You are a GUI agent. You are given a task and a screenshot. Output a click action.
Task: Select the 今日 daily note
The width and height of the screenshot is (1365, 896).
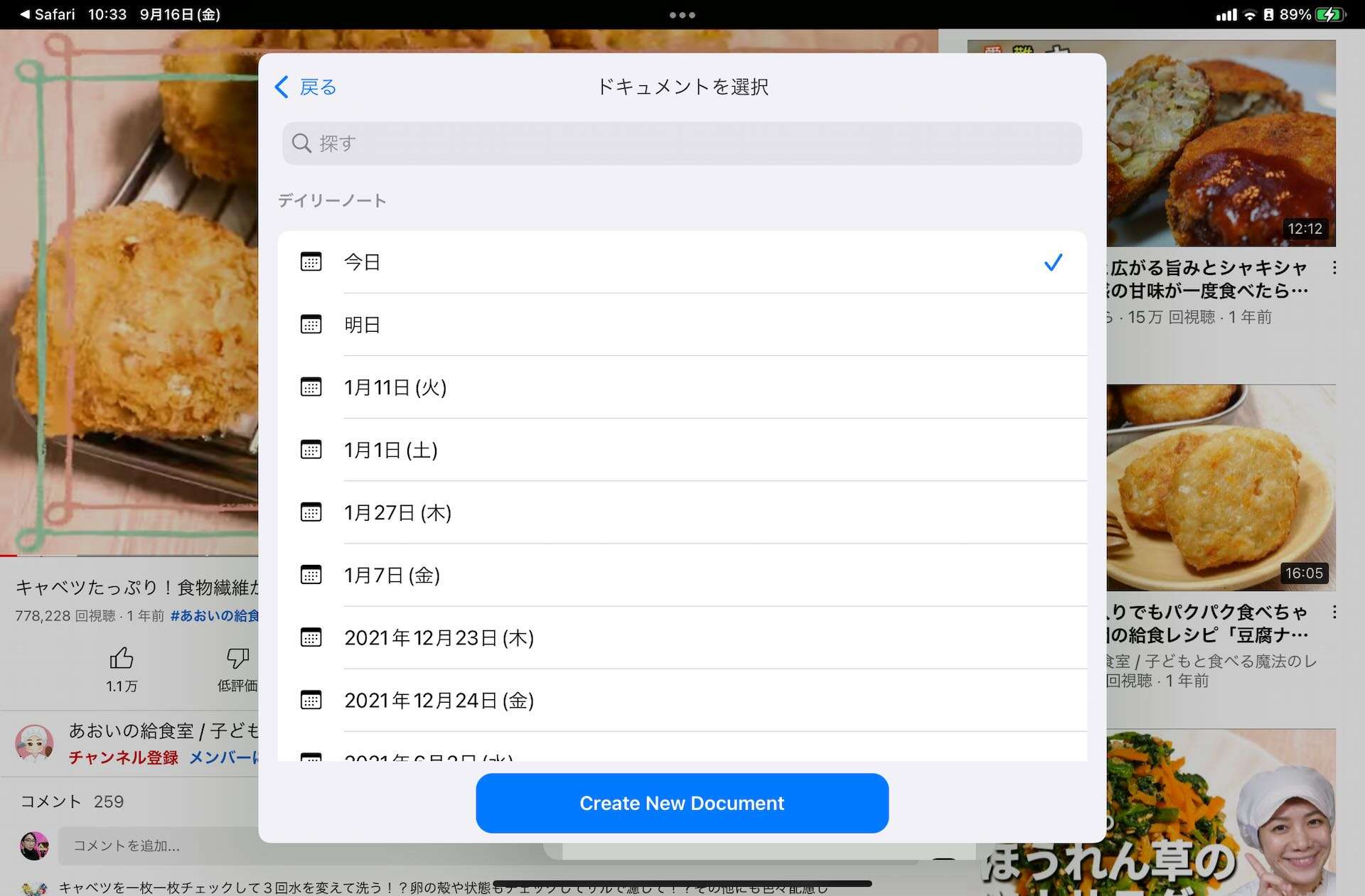(682, 262)
